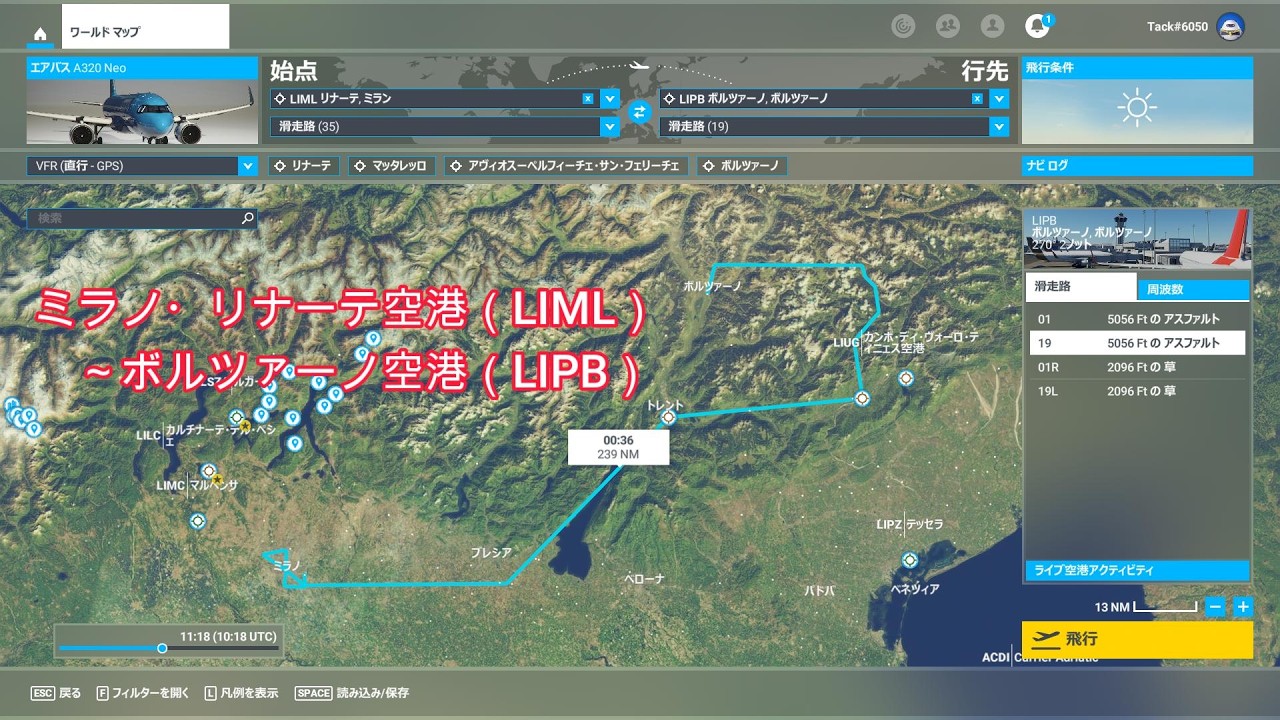Screen dimensions: 1280x720
Task: Click the ブレシア city label on map
Action: (x=492, y=553)
